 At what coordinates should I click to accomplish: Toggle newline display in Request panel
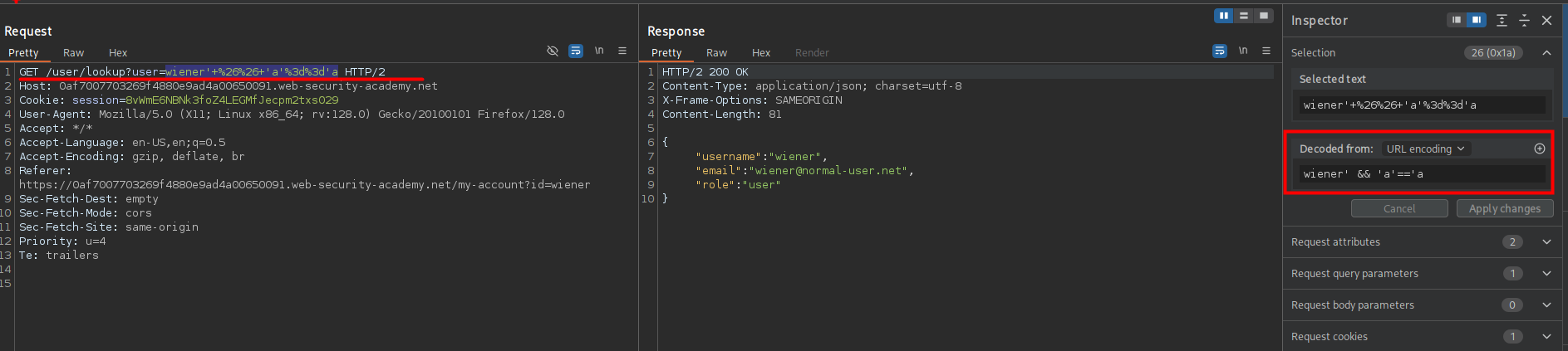click(599, 51)
